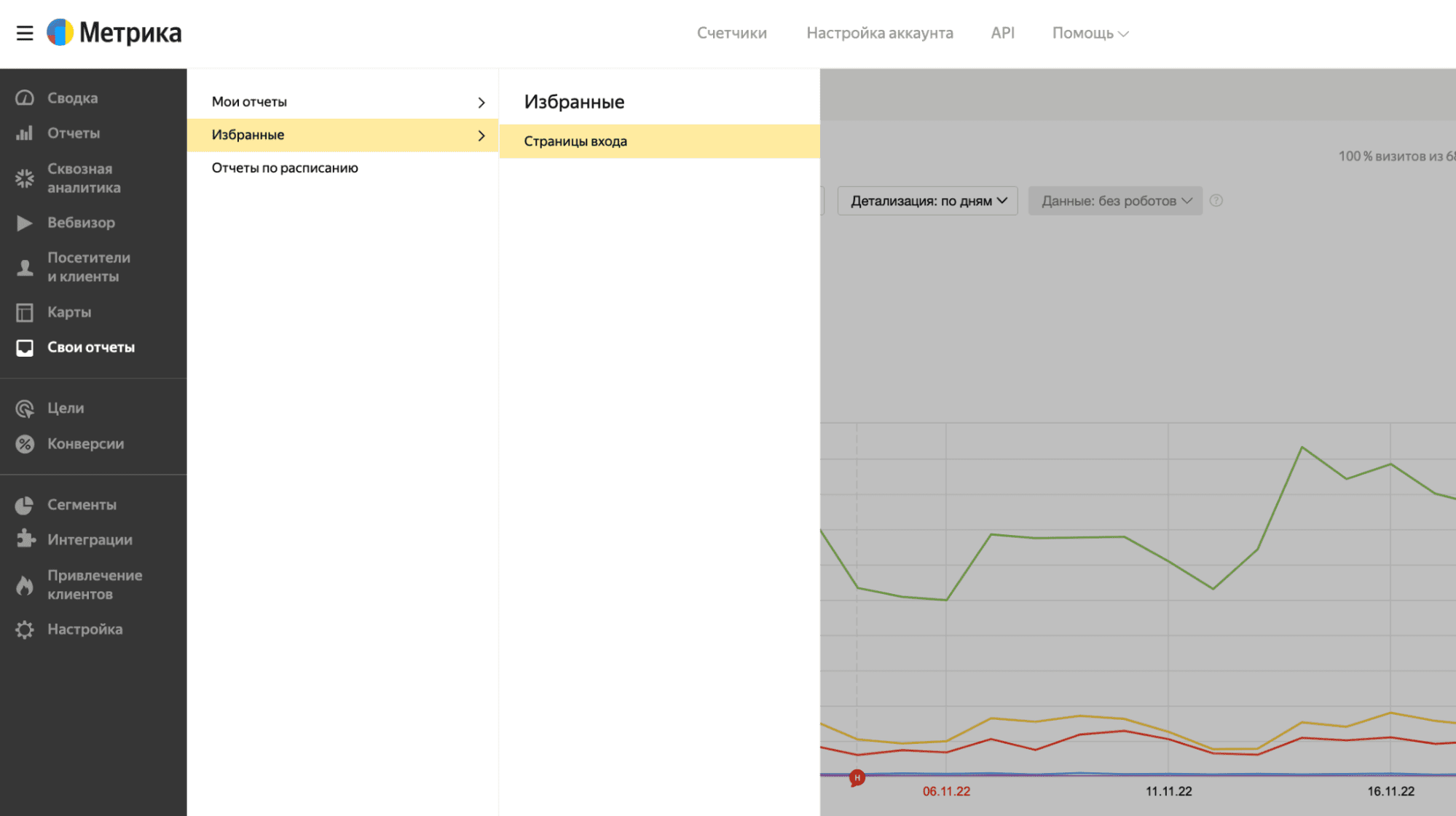Click the Вебвизор play icon

(x=25, y=223)
